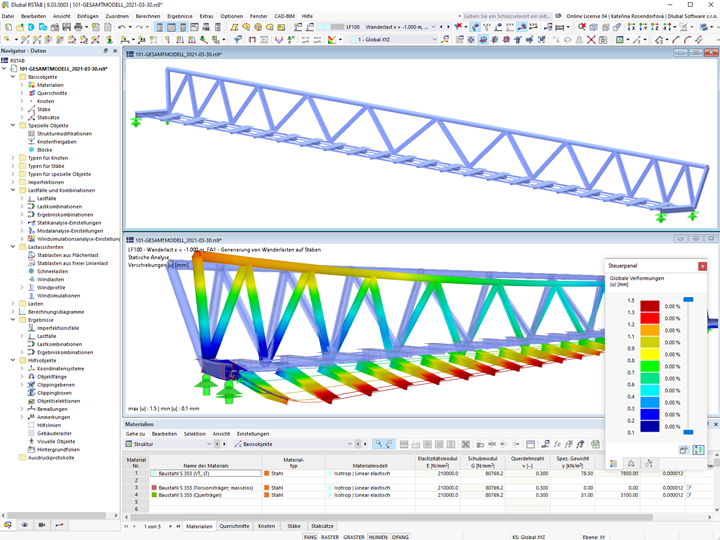The height and width of the screenshot is (540, 720).
Task: Go to next load case arrow
Action: (448, 27)
